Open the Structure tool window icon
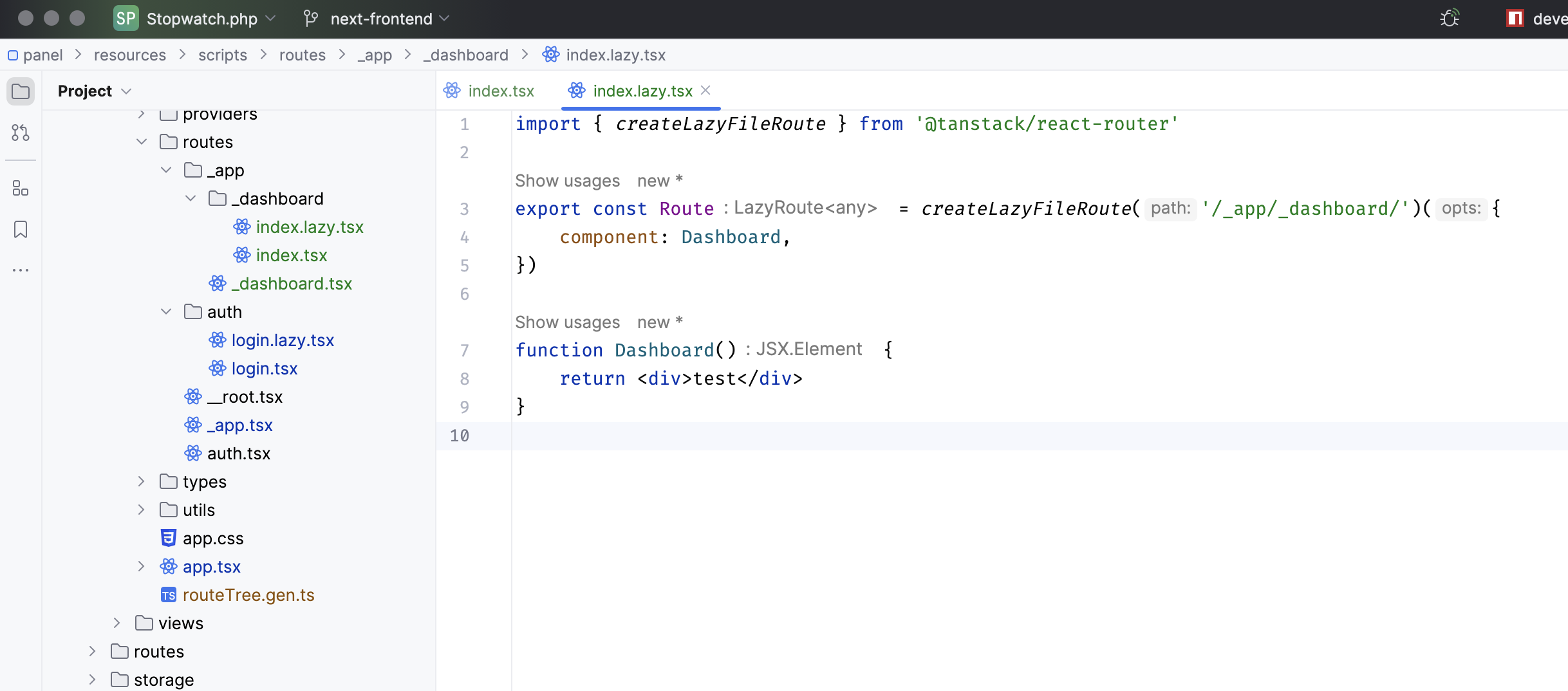The image size is (1568, 691). pos(21,188)
